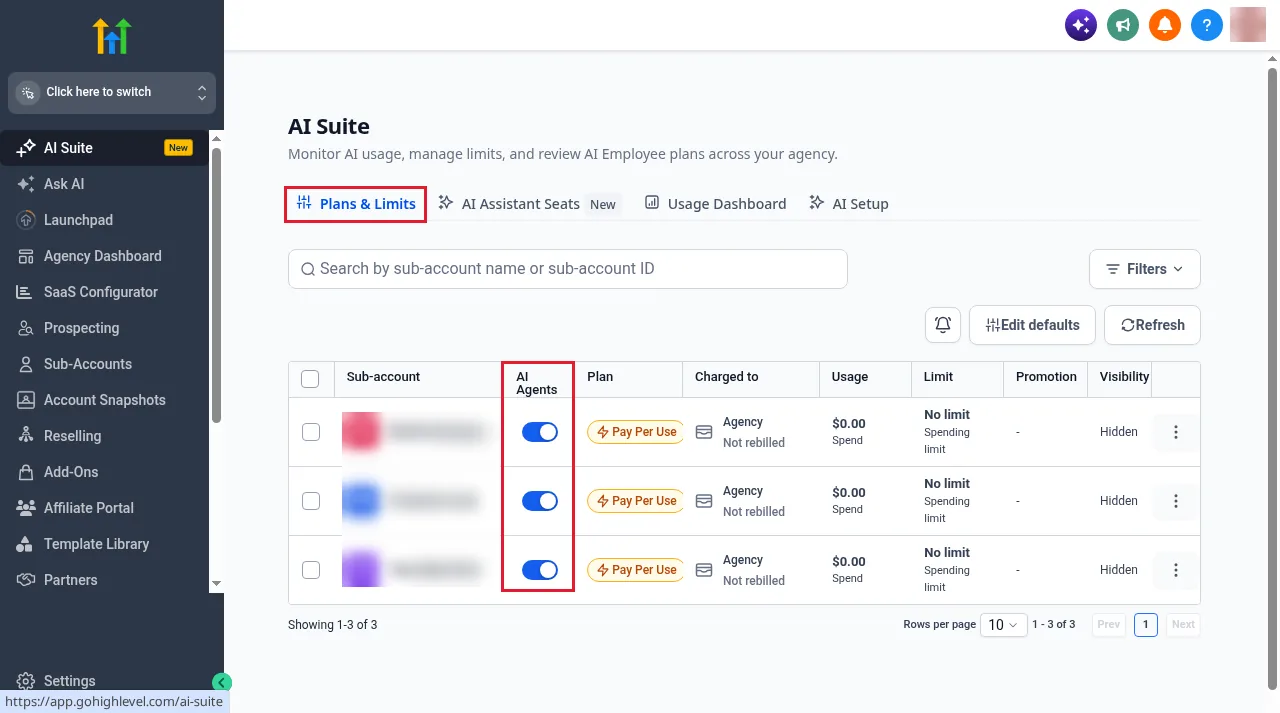Check the first sub-account row checkbox
This screenshot has width=1280, height=713.
310,432
